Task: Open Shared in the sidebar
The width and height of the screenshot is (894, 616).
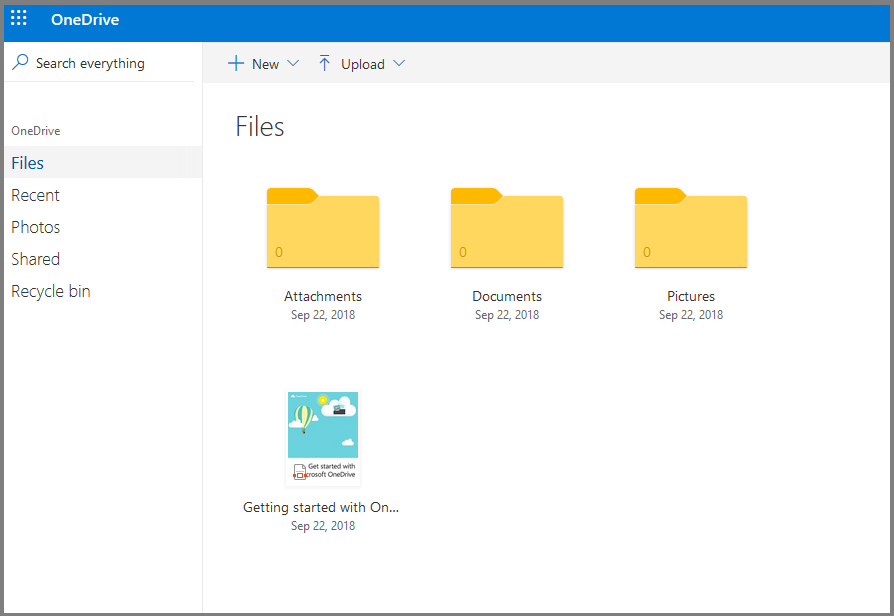Action: [x=35, y=259]
